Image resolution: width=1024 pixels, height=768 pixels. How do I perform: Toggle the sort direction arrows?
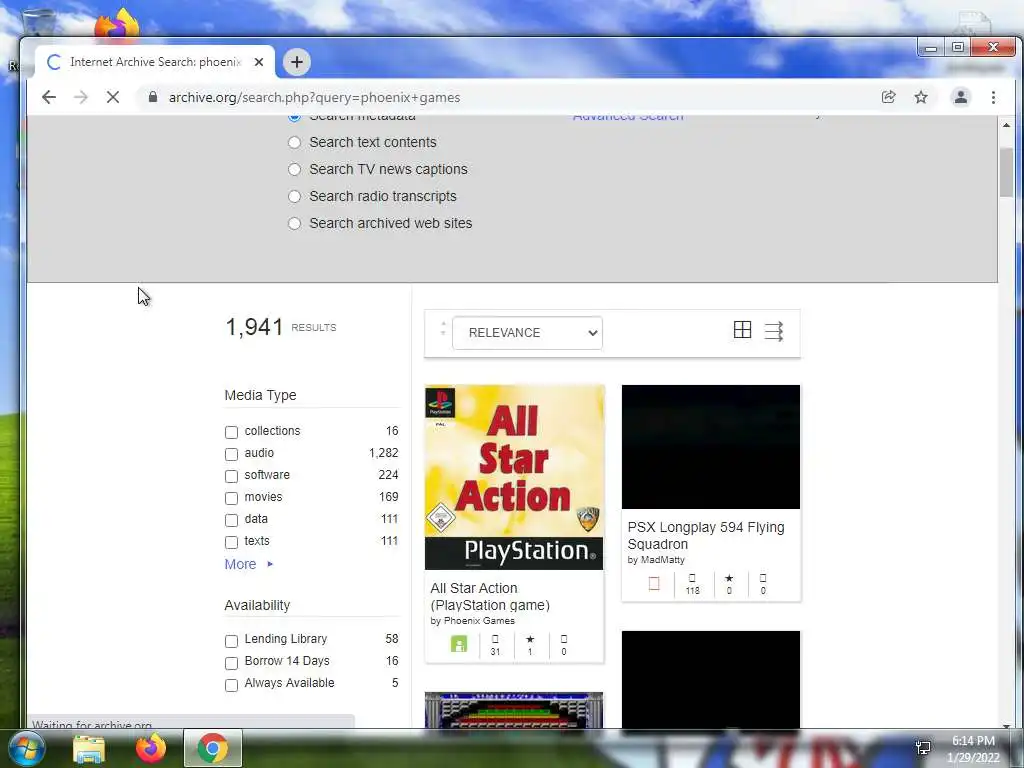pyautogui.click(x=443, y=328)
